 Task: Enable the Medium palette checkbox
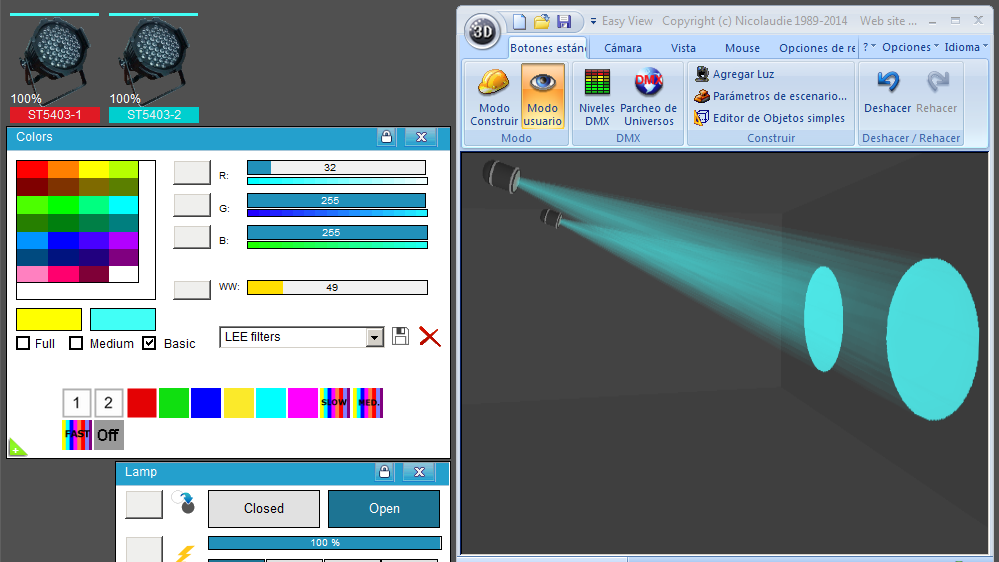point(76,343)
